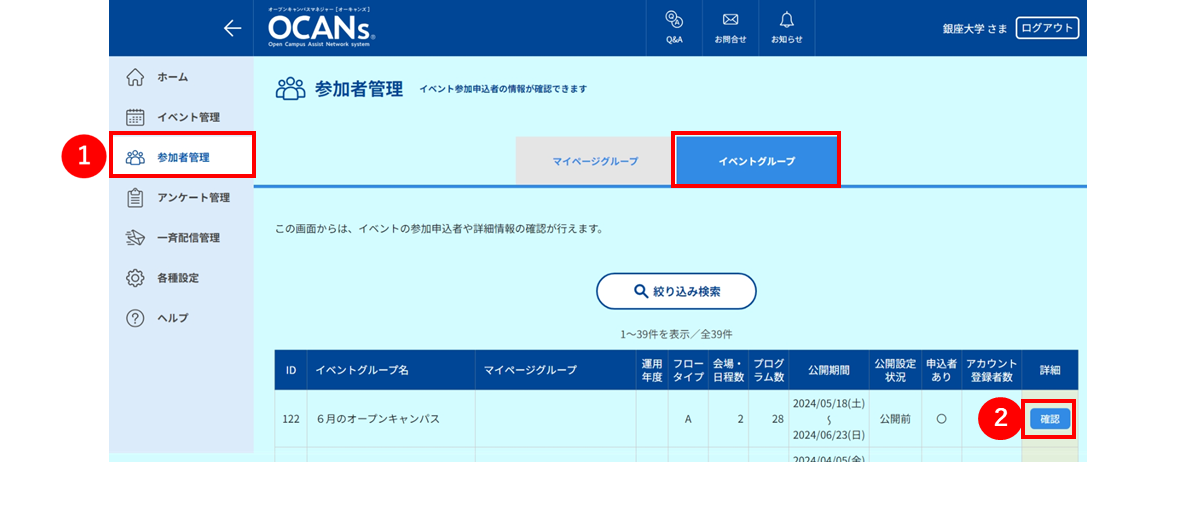This screenshot has width=1185, height=515.
Task: Open the Q&A icon in top bar
Action: 674,28
